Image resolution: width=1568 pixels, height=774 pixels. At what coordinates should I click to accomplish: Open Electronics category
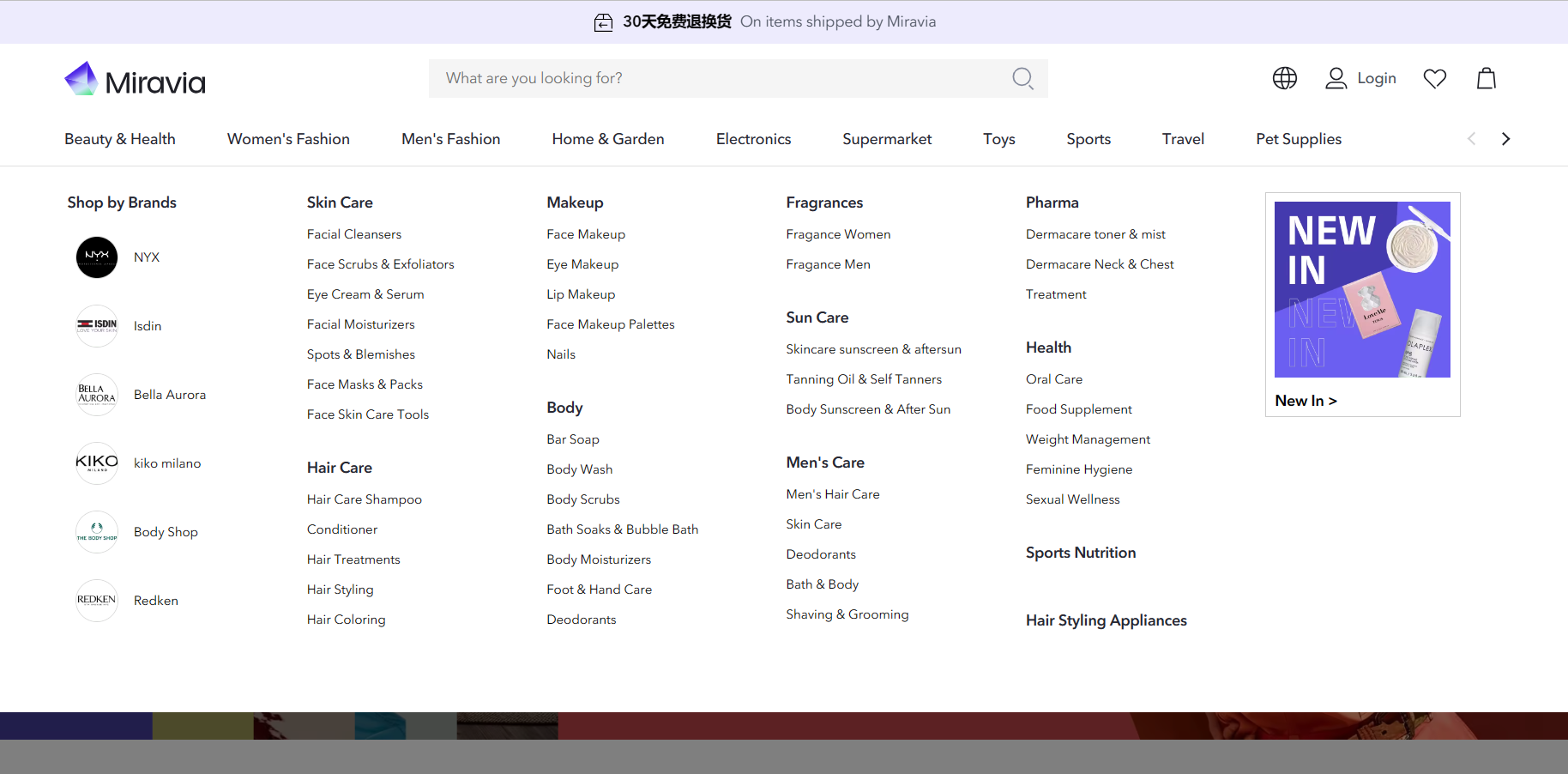tap(754, 139)
